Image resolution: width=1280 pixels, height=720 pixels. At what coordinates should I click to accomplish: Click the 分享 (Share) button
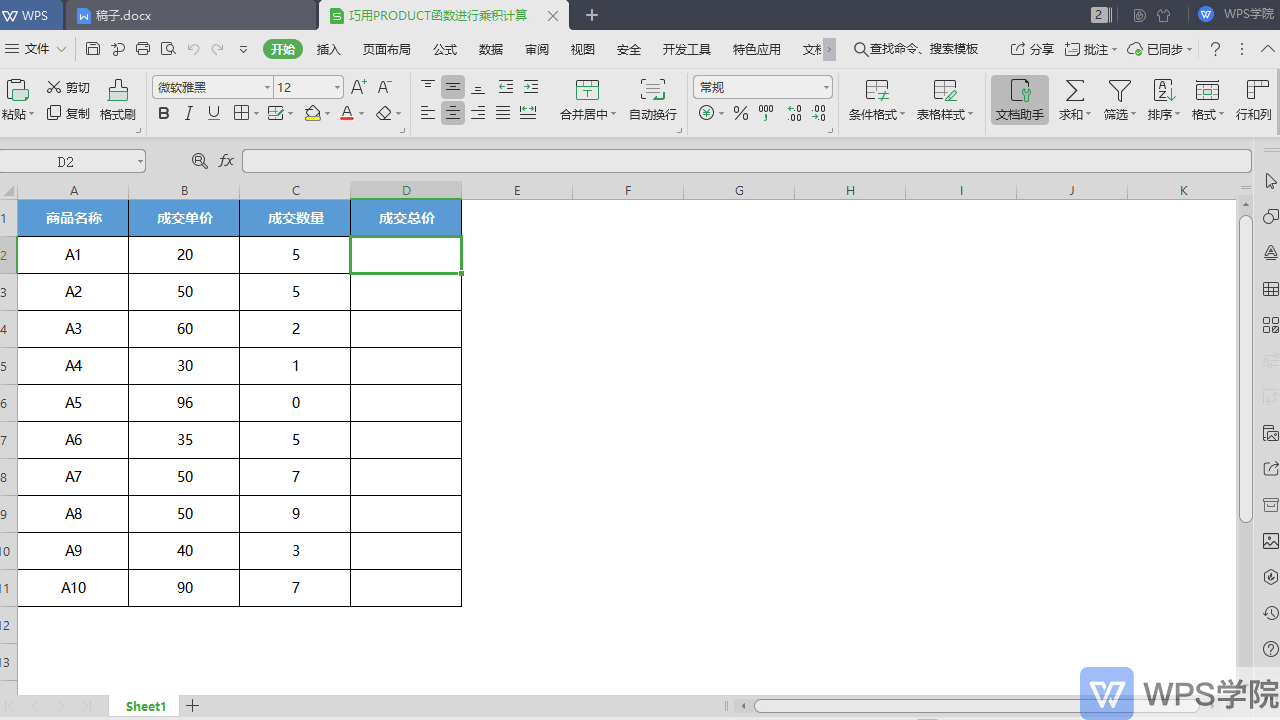tap(1041, 48)
